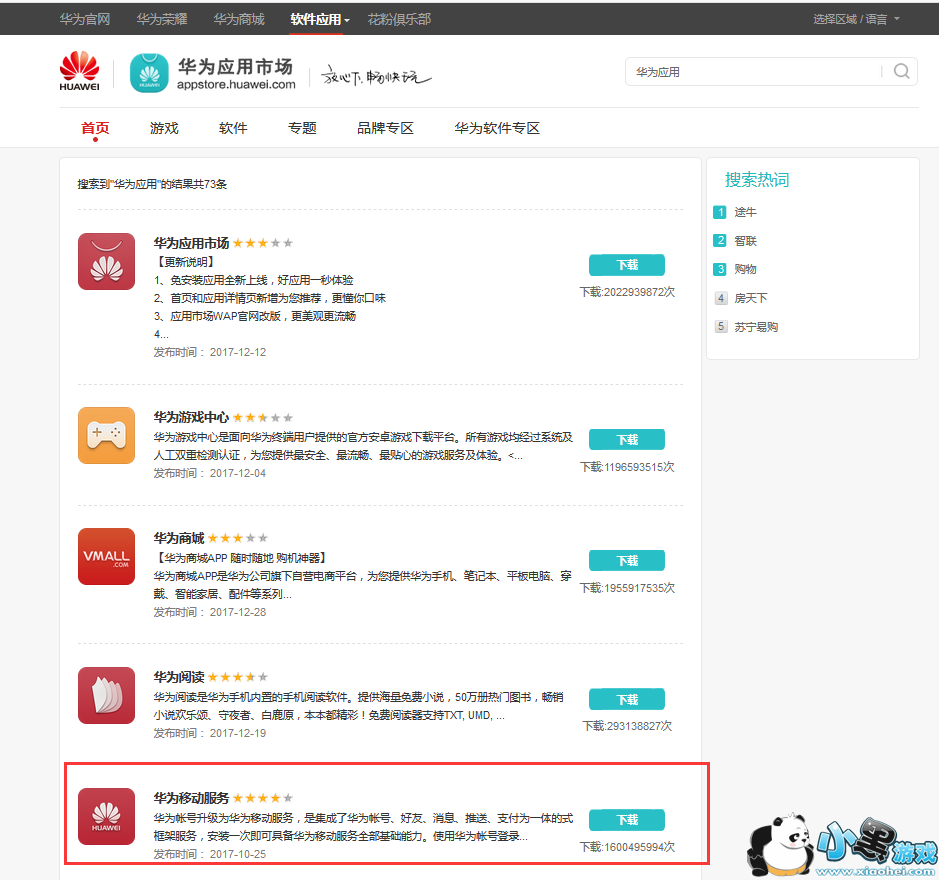This screenshot has height=880, width=939.
Task: Expand the 软件应用 dropdown in top bar
Action: pos(319,19)
